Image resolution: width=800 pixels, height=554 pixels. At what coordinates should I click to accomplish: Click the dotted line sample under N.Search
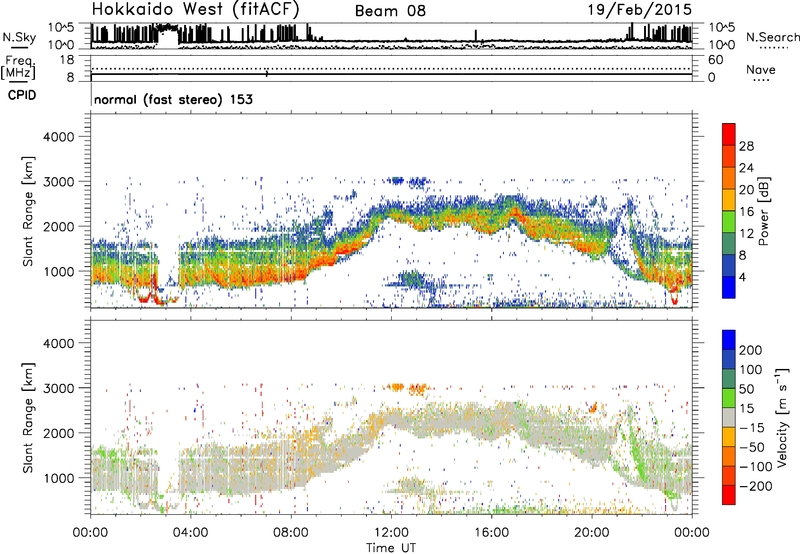pos(774,47)
